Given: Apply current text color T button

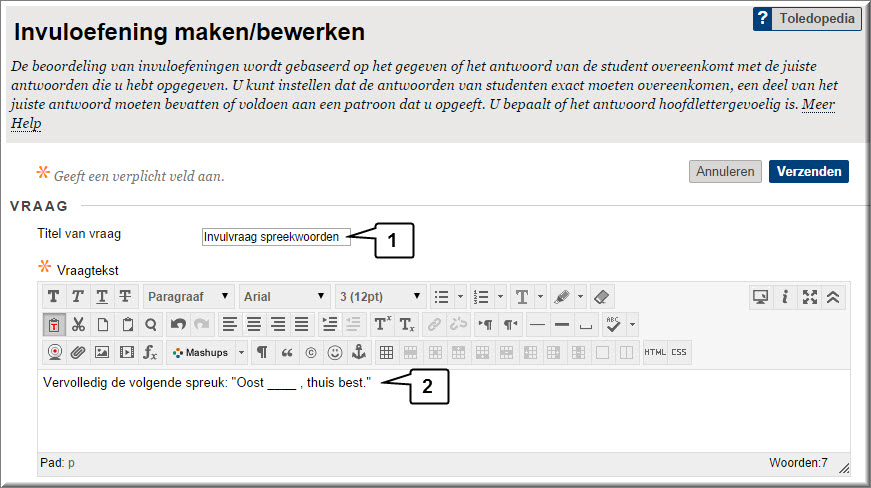Looking at the screenshot, I should pyautogui.click(x=522, y=297).
